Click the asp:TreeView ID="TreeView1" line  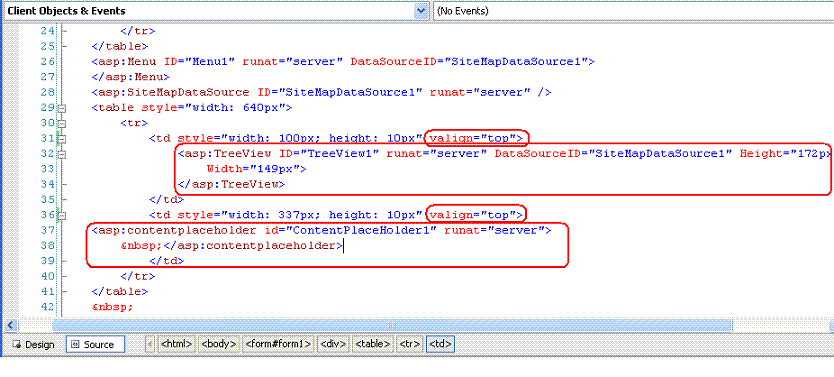pyautogui.click(x=505, y=154)
